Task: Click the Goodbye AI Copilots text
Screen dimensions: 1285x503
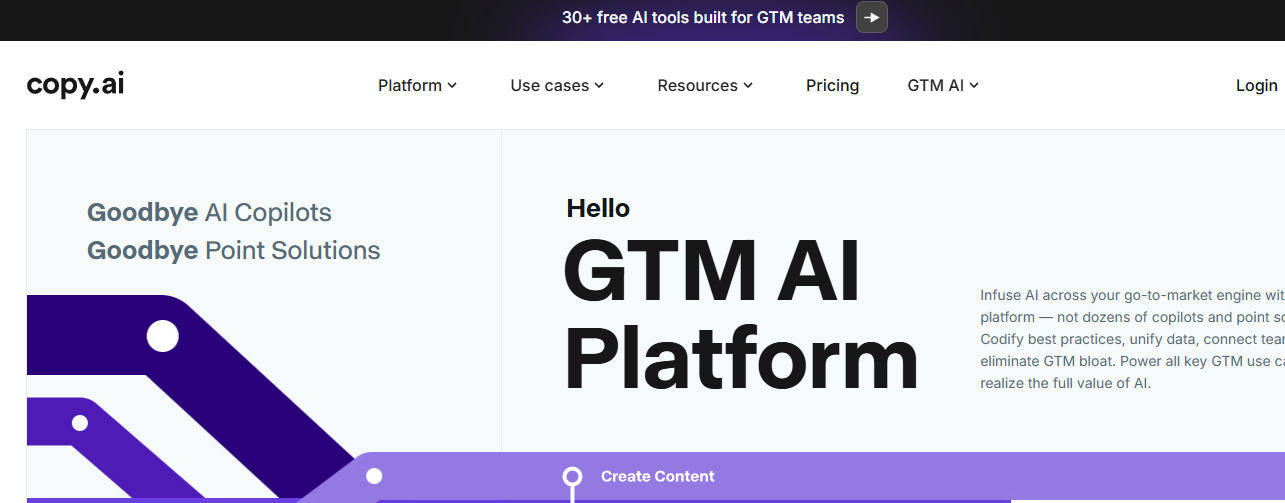Action: (209, 212)
